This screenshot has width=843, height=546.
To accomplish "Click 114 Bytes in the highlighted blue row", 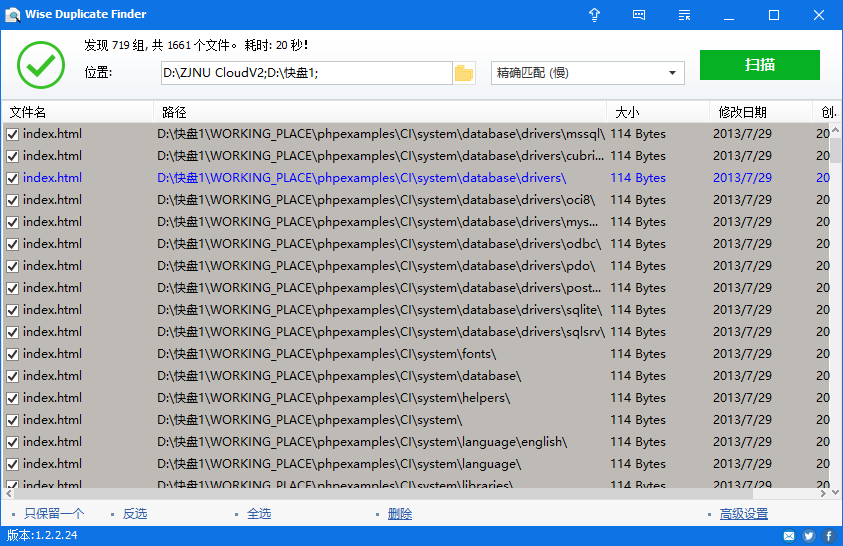I will click(638, 178).
